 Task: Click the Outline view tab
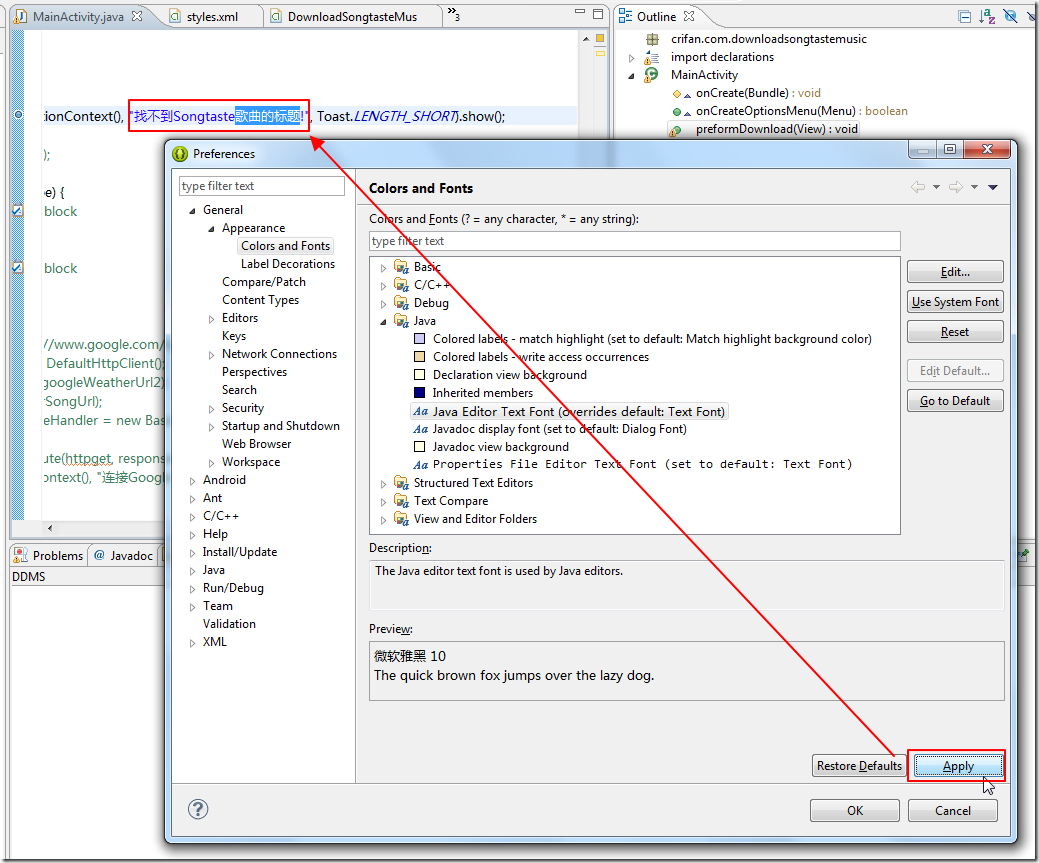pyautogui.click(x=656, y=17)
